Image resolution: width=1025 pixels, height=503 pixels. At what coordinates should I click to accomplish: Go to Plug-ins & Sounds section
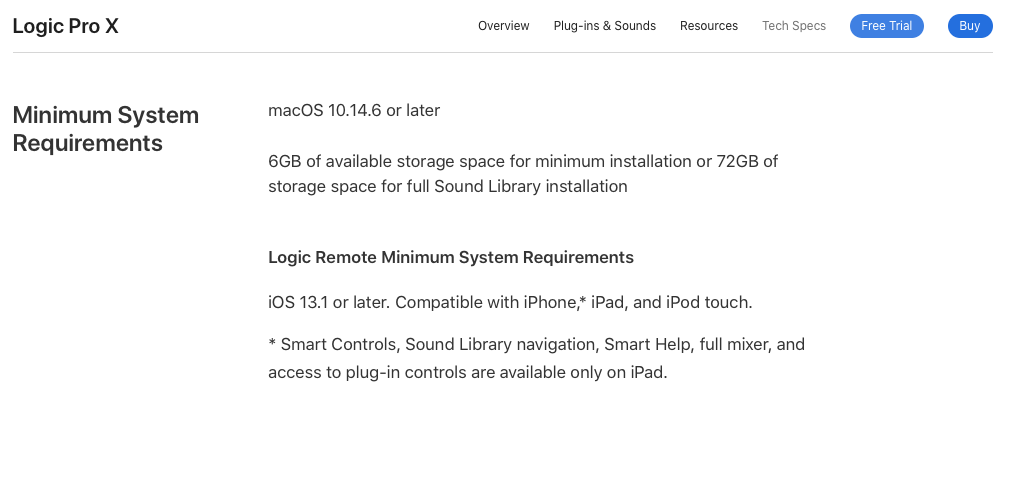pos(605,26)
